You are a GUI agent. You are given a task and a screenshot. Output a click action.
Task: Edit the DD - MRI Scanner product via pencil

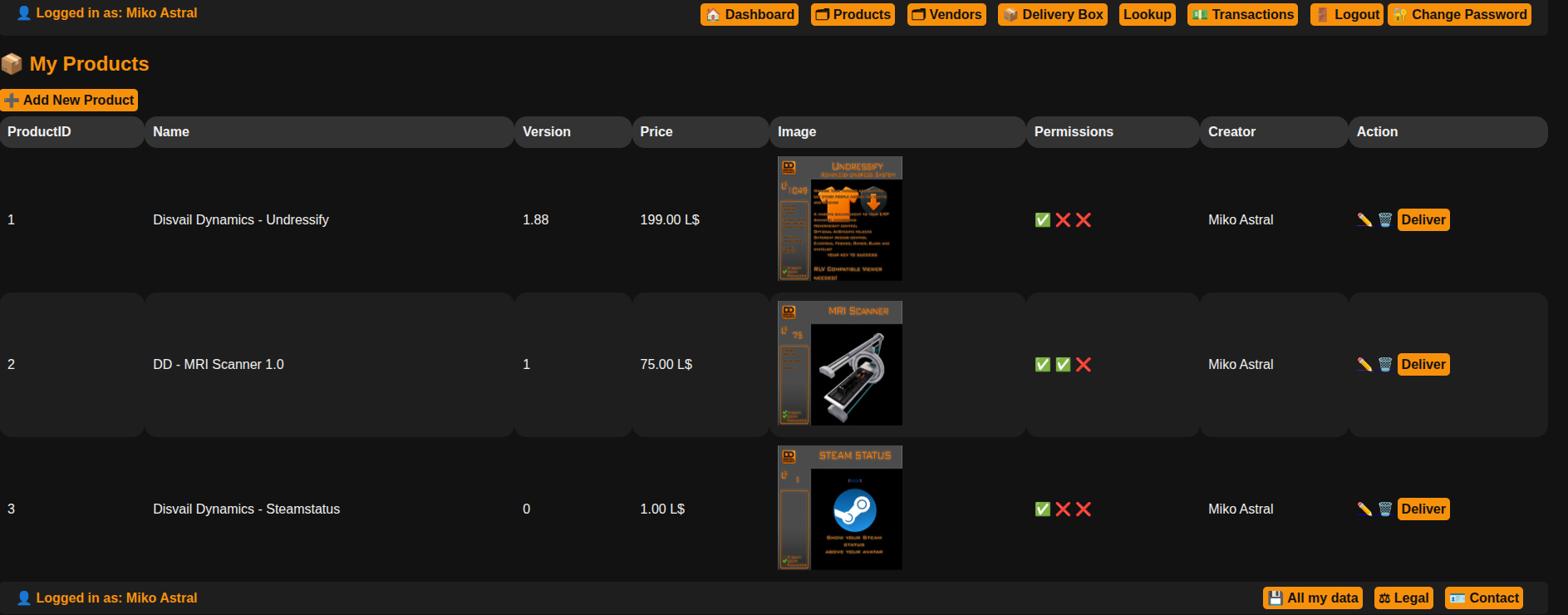[x=1364, y=365]
